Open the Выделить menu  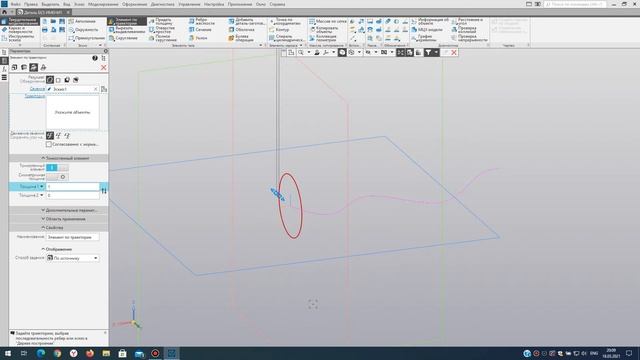tap(50, 4)
